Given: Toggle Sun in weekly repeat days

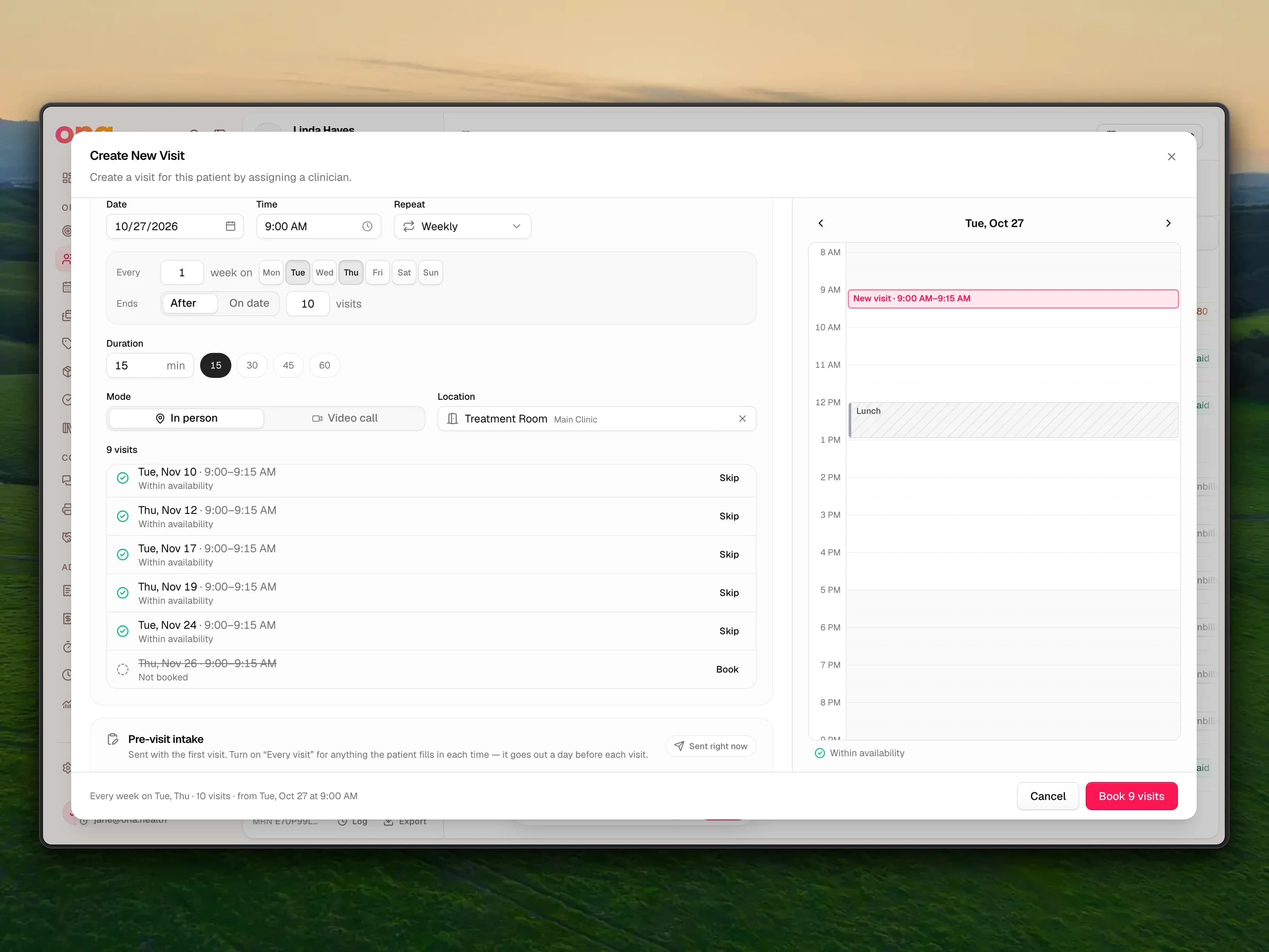Looking at the screenshot, I should [431, 272].
